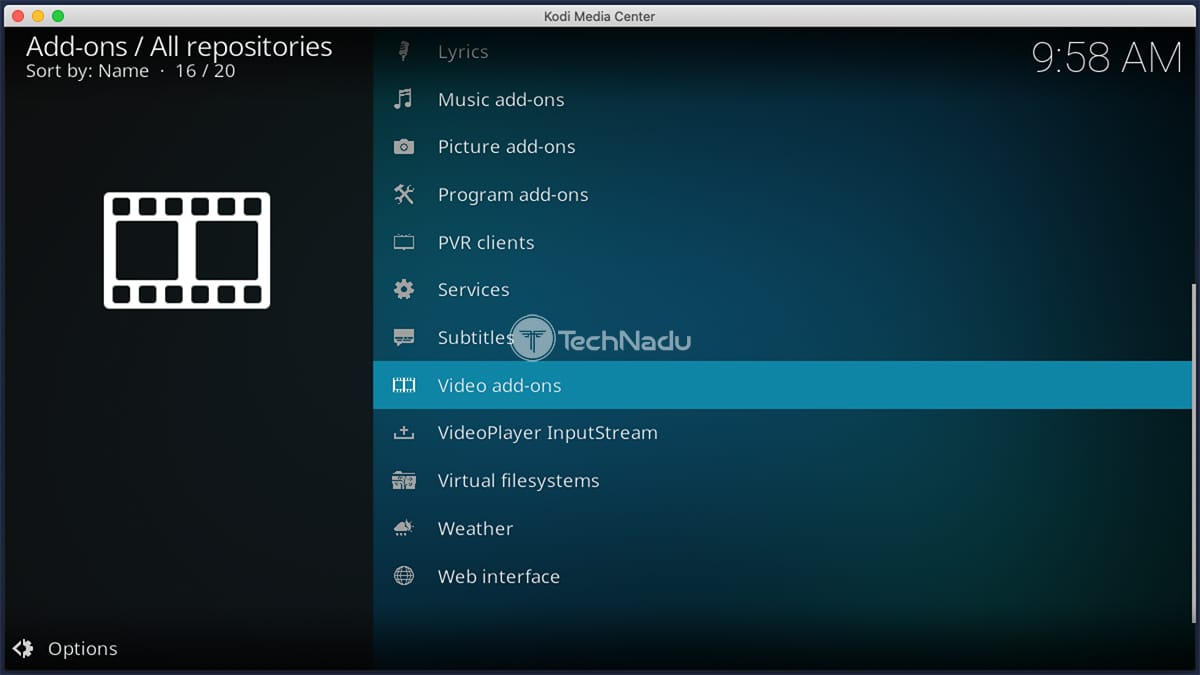Click the Lyrics microphone icon
The height and width of the screenshot is (675, 1200).
click(x=404, y=51)
